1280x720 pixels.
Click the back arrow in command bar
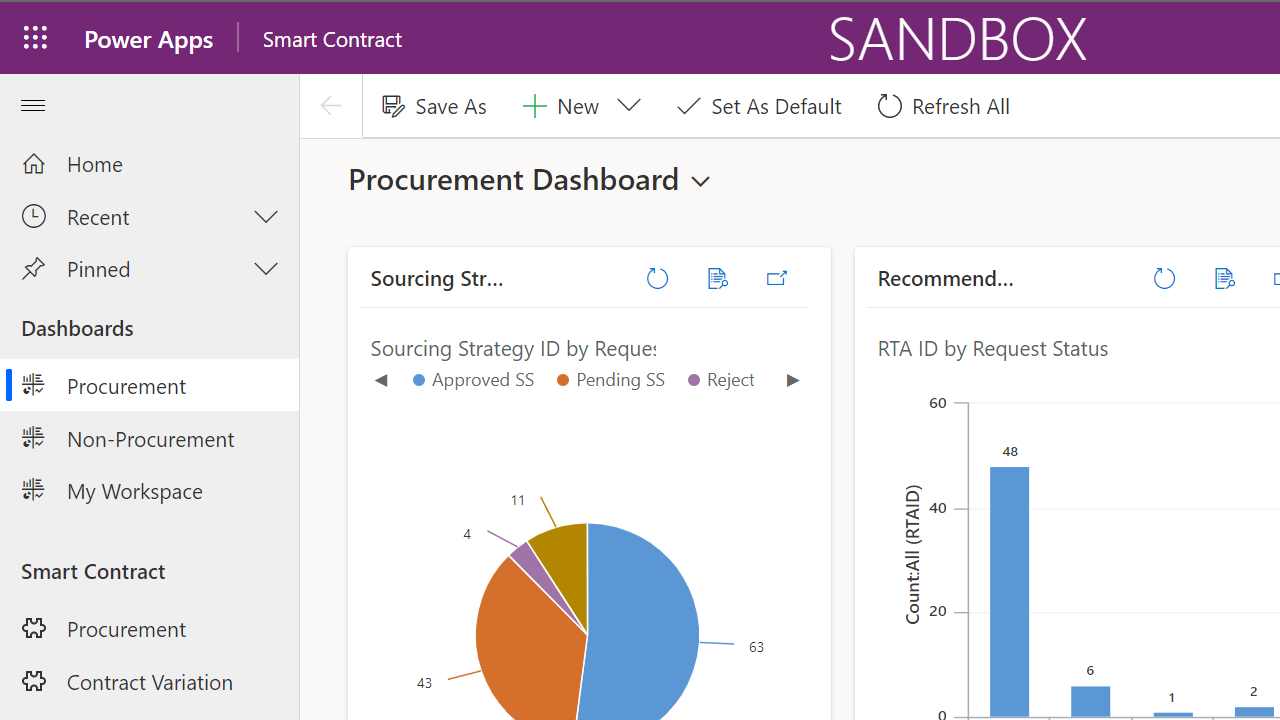pos(331,106)
